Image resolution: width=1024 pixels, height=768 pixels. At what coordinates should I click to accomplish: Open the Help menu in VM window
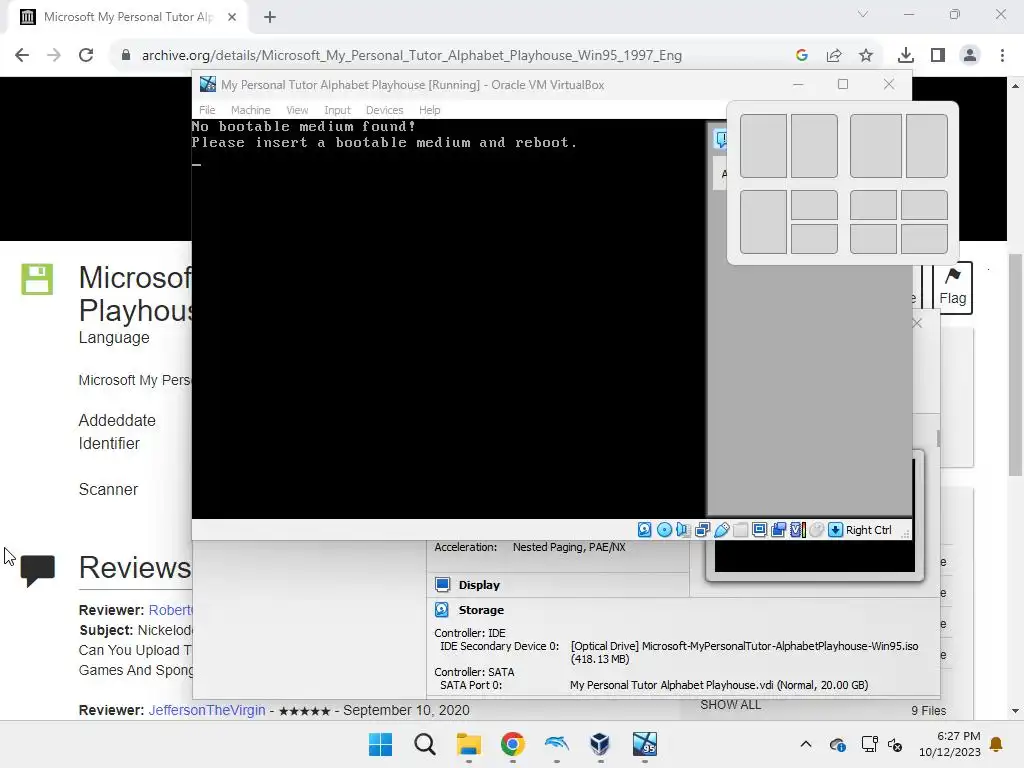pyautogui.click(x=429, y=110)
